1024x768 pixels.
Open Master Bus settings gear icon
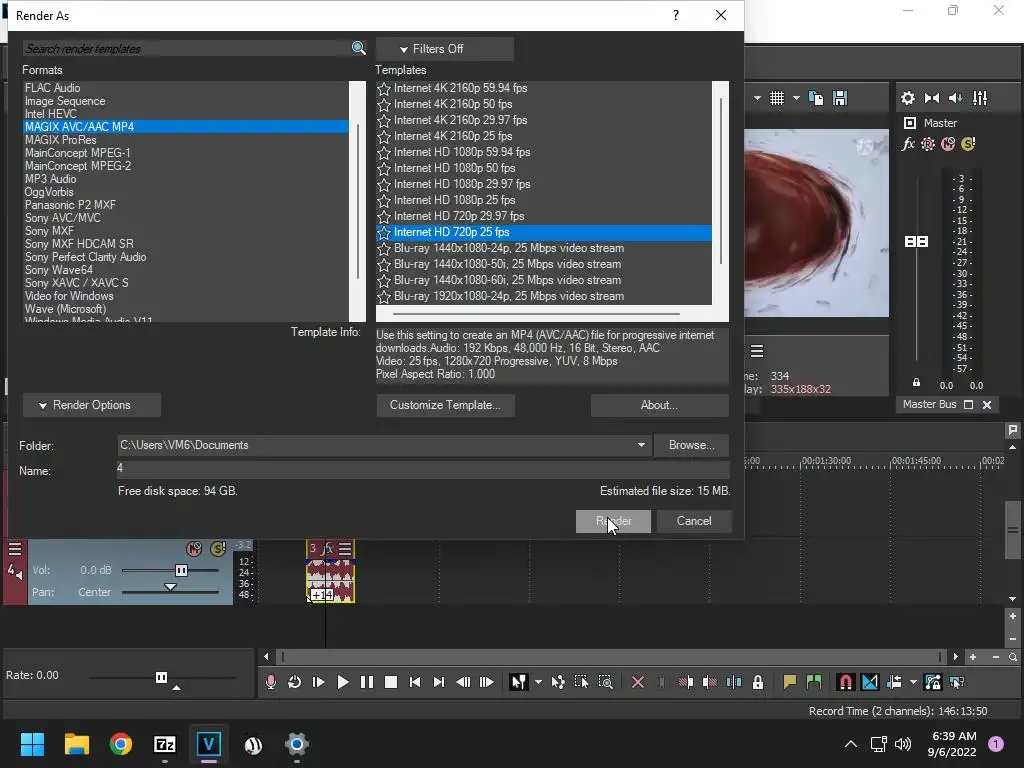pyautogui.click(x=908, y=98)
